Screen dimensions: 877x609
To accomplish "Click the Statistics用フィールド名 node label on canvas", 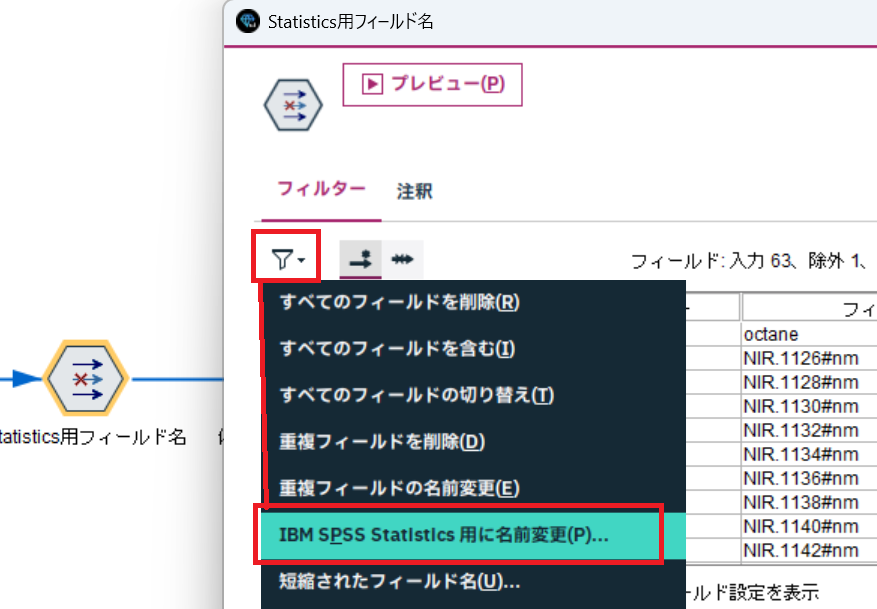I will (x=92, y=437).
